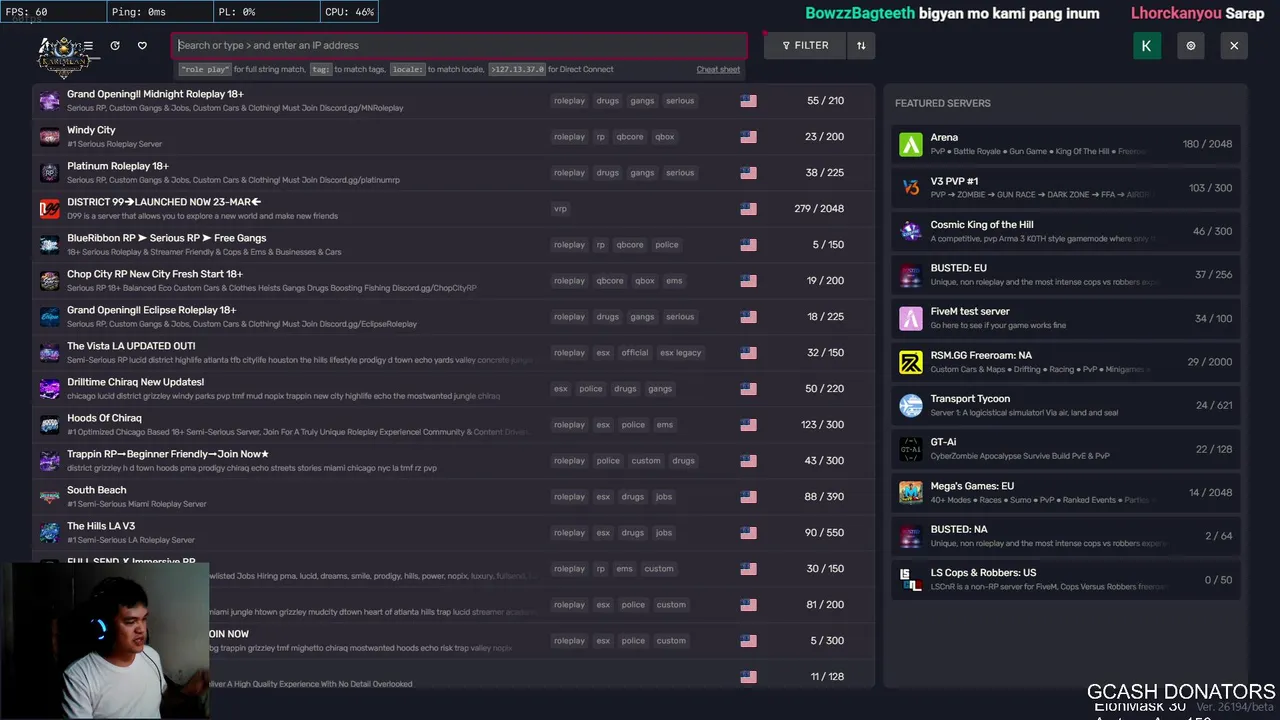
Task: Click player count '279 / 2048'
Action: (x=819, y=209)
